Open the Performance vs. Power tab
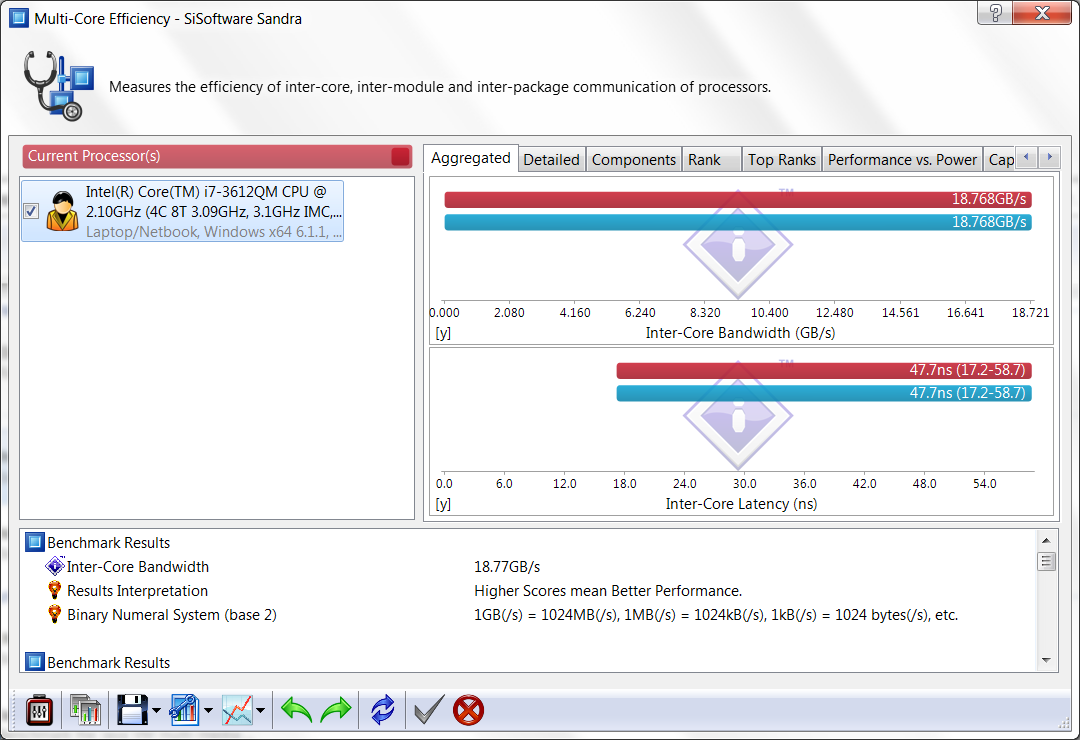1080x740 pixels. (902, 160)
